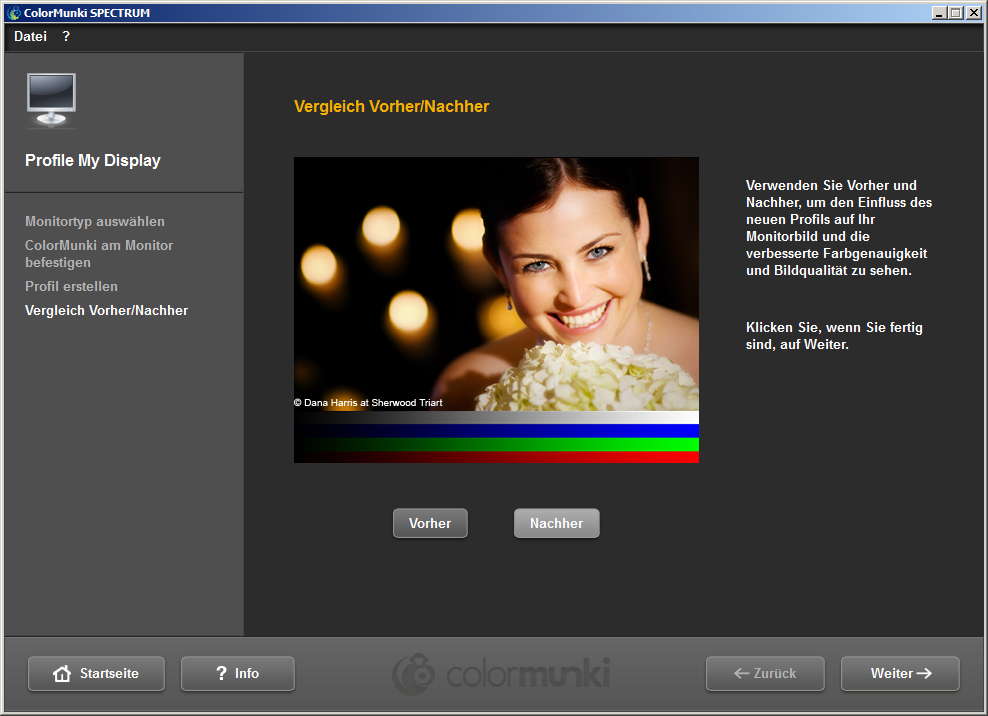Click the red gradient bar

click(x=496, y=458)
